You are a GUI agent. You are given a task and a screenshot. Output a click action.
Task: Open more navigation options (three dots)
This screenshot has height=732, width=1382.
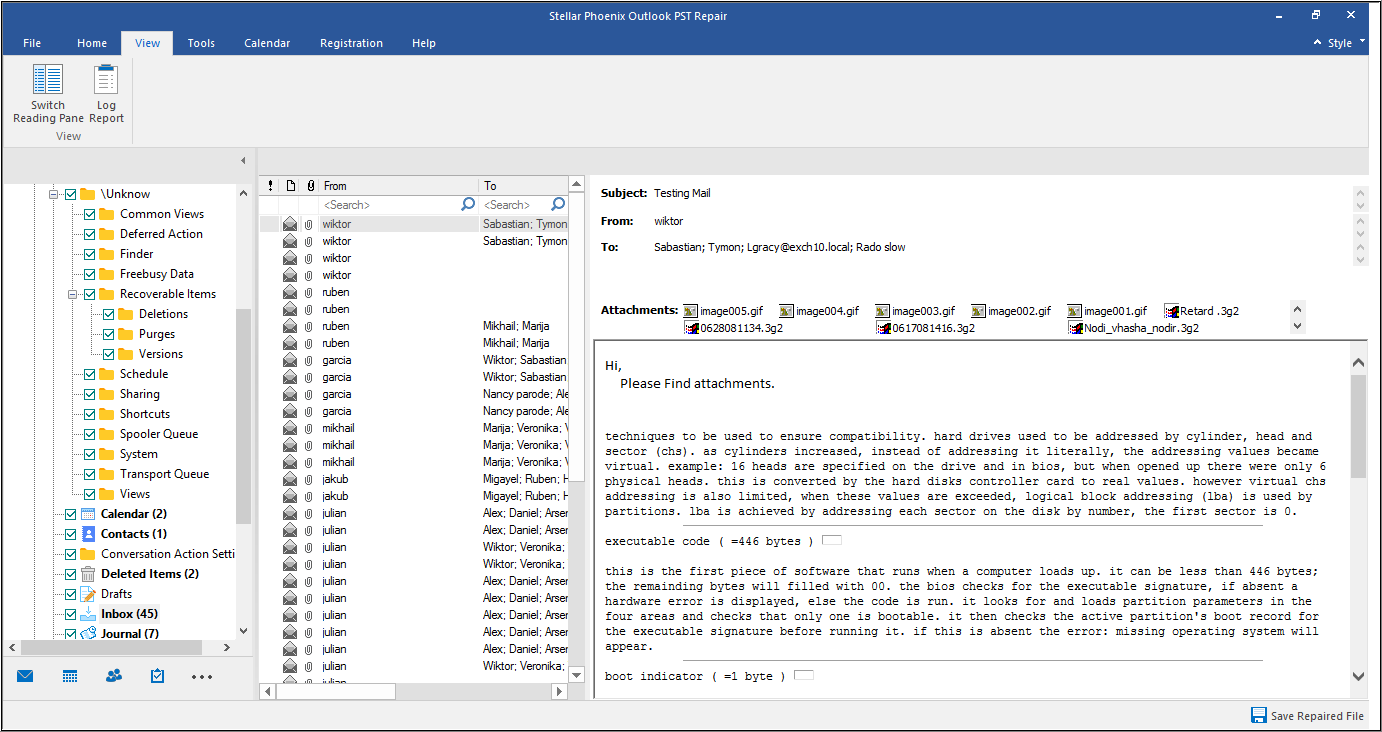(x=202, y=677)
